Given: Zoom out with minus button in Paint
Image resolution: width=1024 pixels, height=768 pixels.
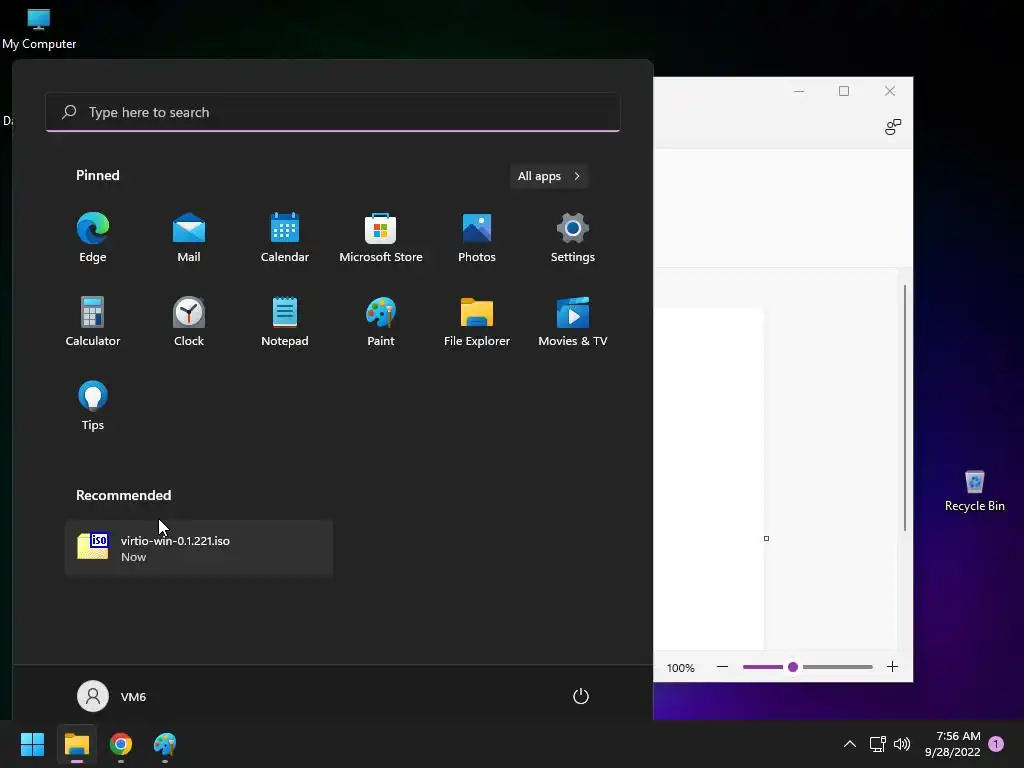Looking at the screenshot, I should click(x=722, y=667).
